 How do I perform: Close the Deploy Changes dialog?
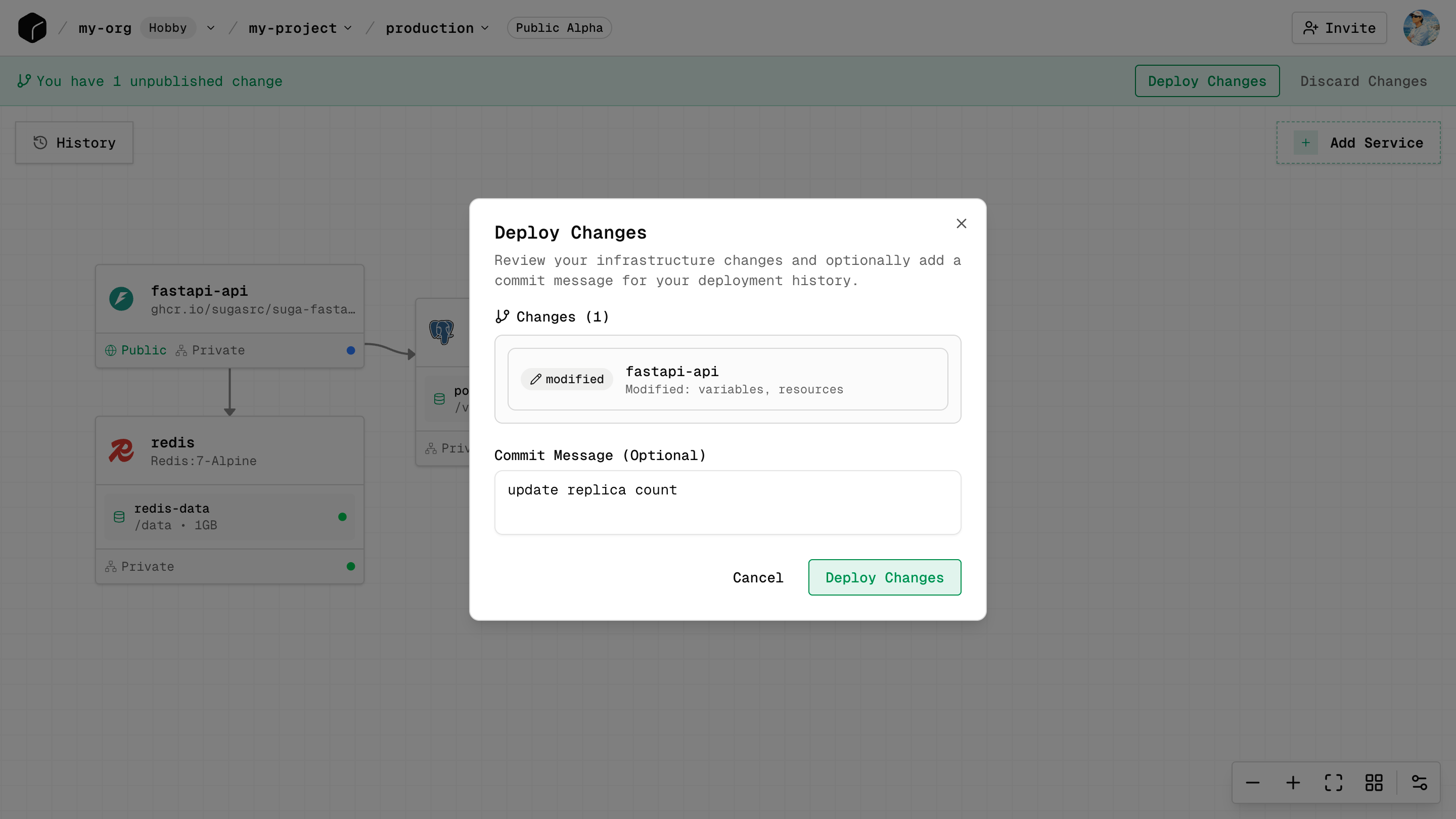[961, 224]
